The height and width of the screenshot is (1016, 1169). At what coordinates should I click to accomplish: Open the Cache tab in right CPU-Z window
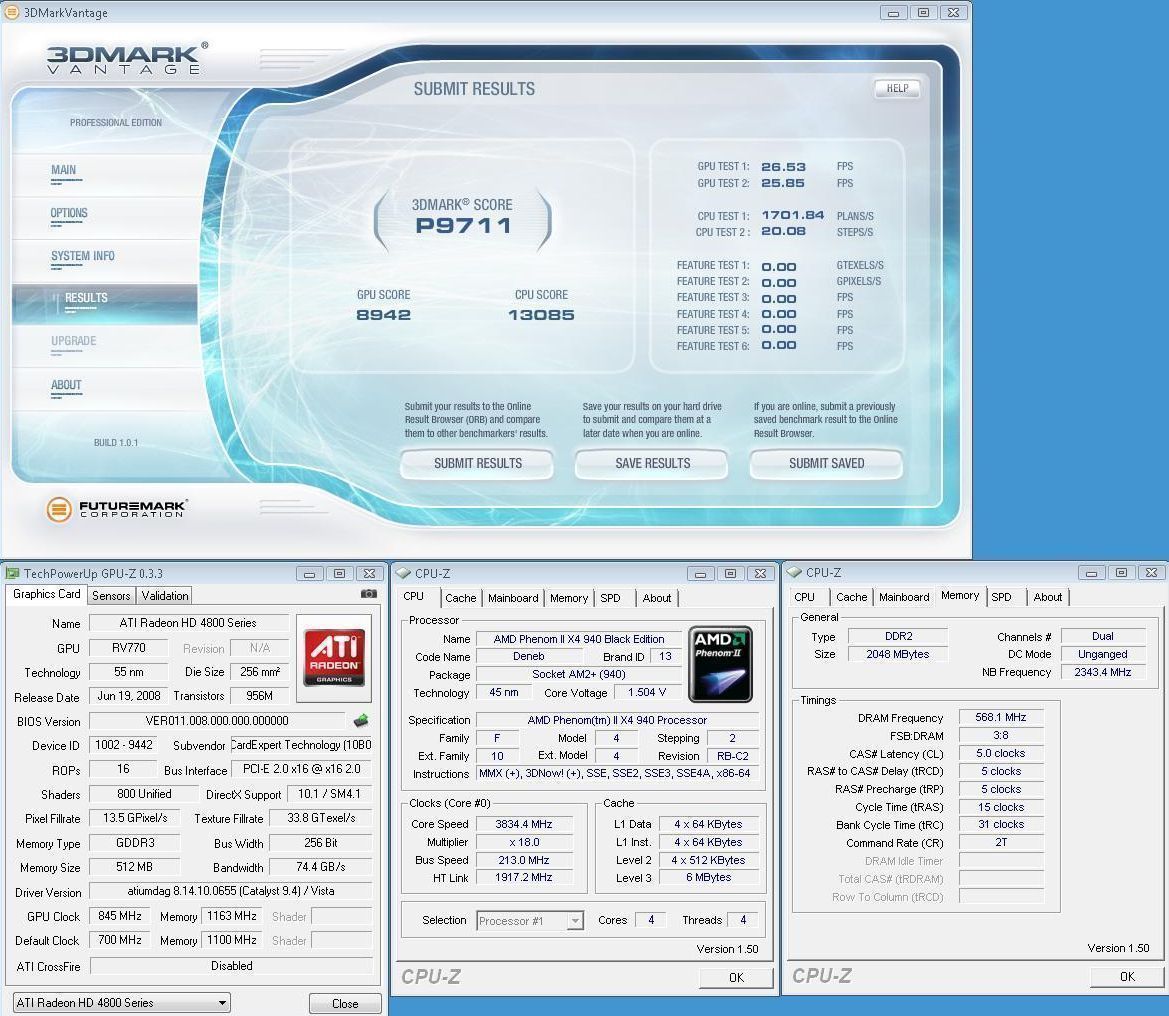click(x=851, y=597)
